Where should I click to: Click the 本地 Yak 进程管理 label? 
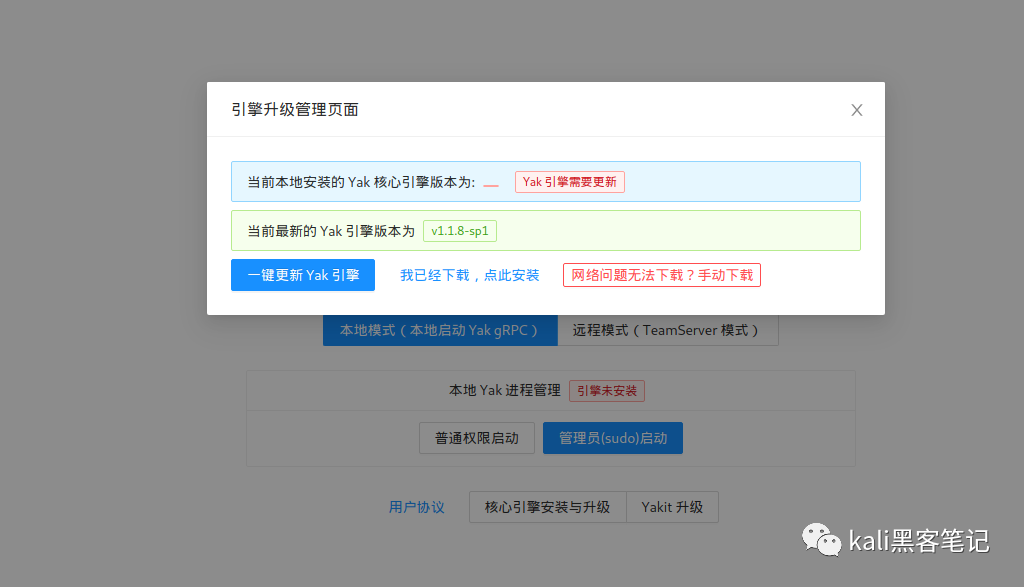(505, 390)
